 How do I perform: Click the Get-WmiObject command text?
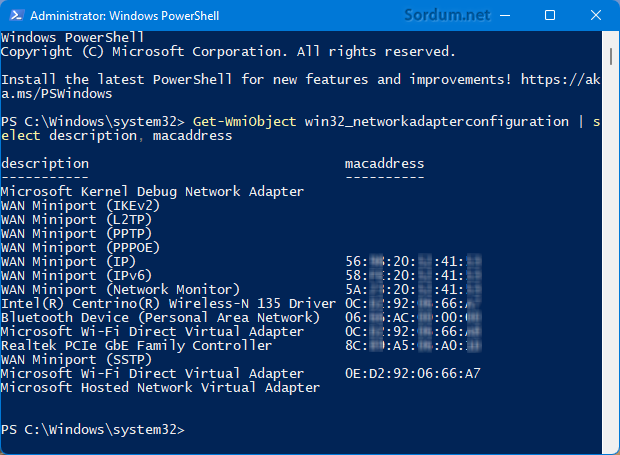244,121
